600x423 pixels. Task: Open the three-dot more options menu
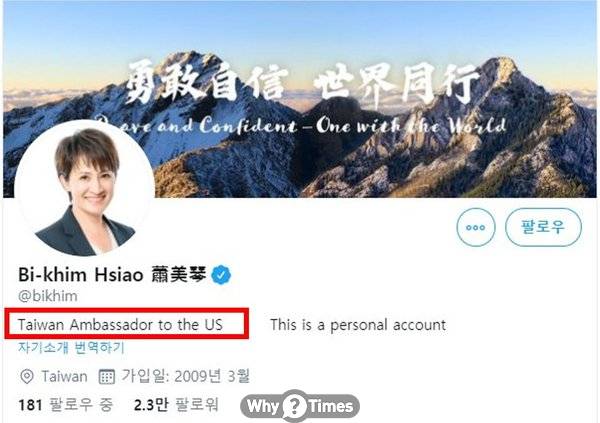click(476, 227)
